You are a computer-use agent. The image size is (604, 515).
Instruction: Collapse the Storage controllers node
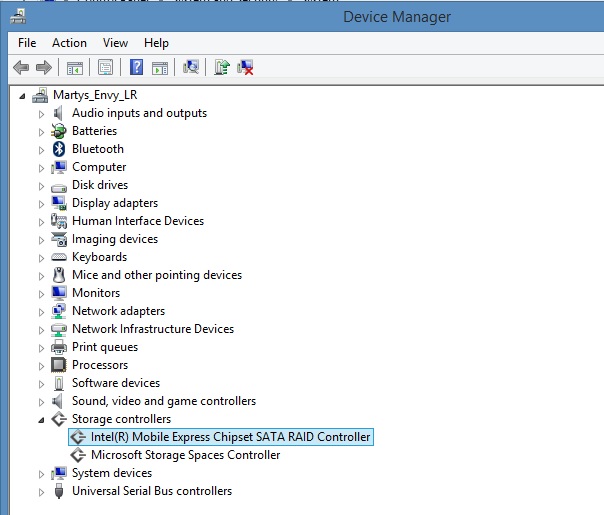(x=41, y=419)
